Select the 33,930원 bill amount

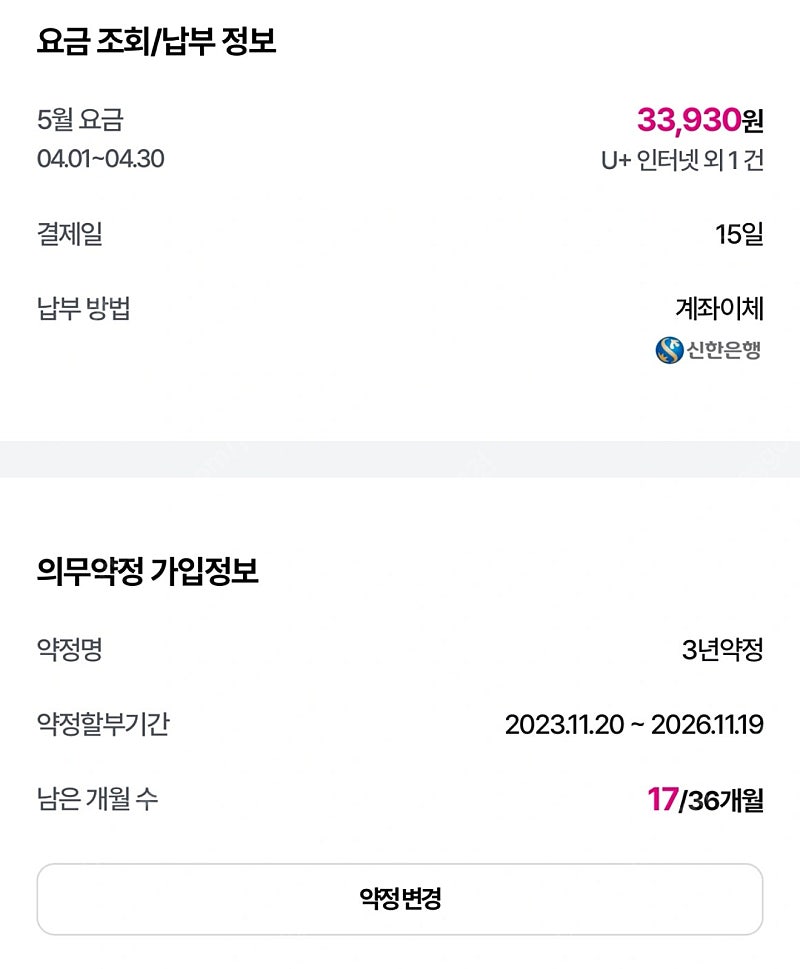(700, 120)
